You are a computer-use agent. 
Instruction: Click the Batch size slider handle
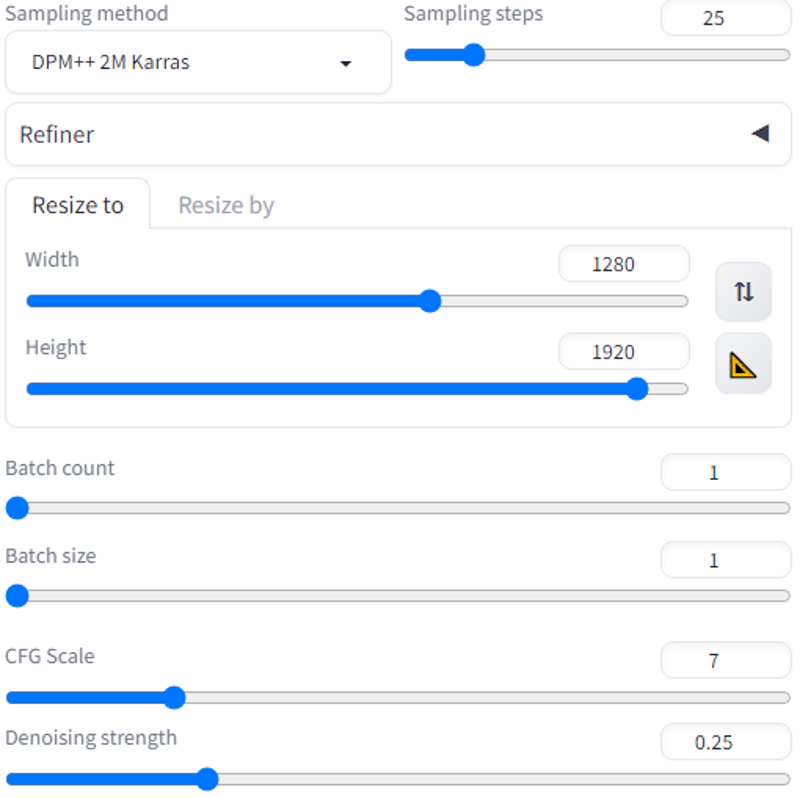tap(17, 596)
